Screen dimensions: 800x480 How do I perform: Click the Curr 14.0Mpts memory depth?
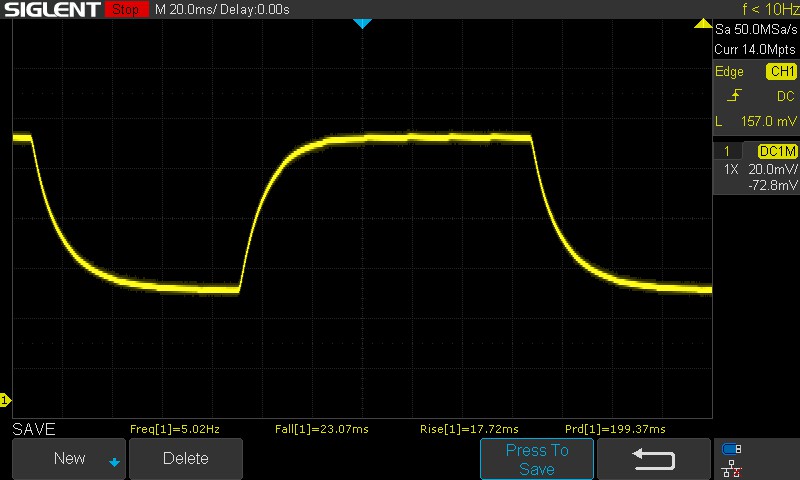755,49
